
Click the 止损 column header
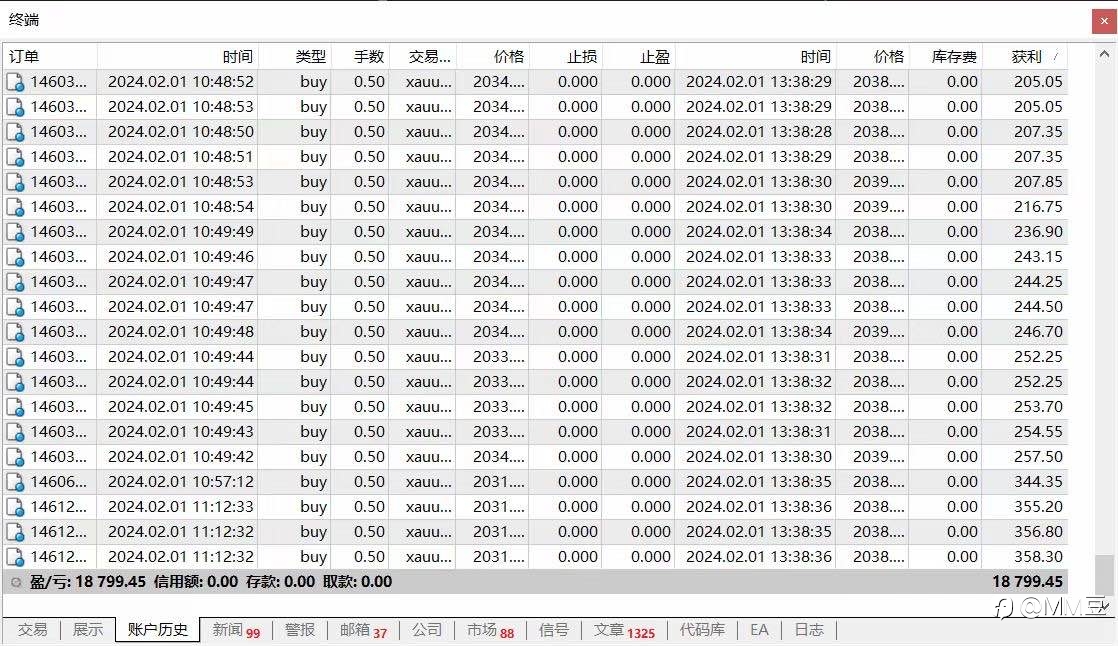click(566, 56)
